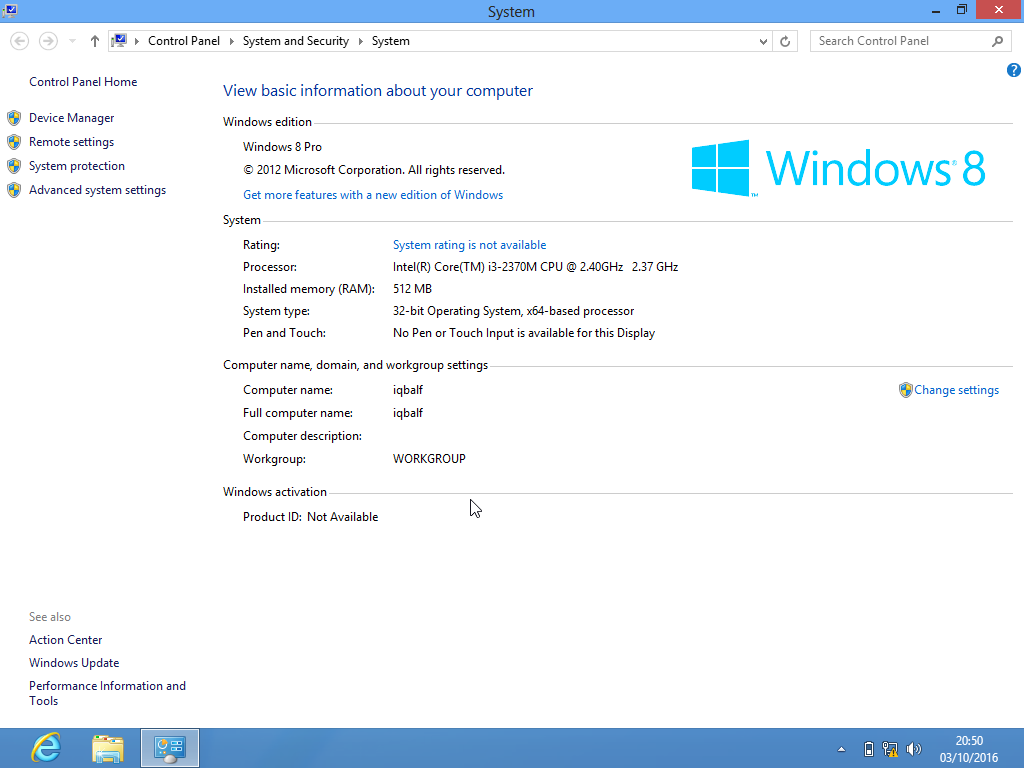
Task: Click the volume speaker tray icon
Action: [x=914, y=749]
